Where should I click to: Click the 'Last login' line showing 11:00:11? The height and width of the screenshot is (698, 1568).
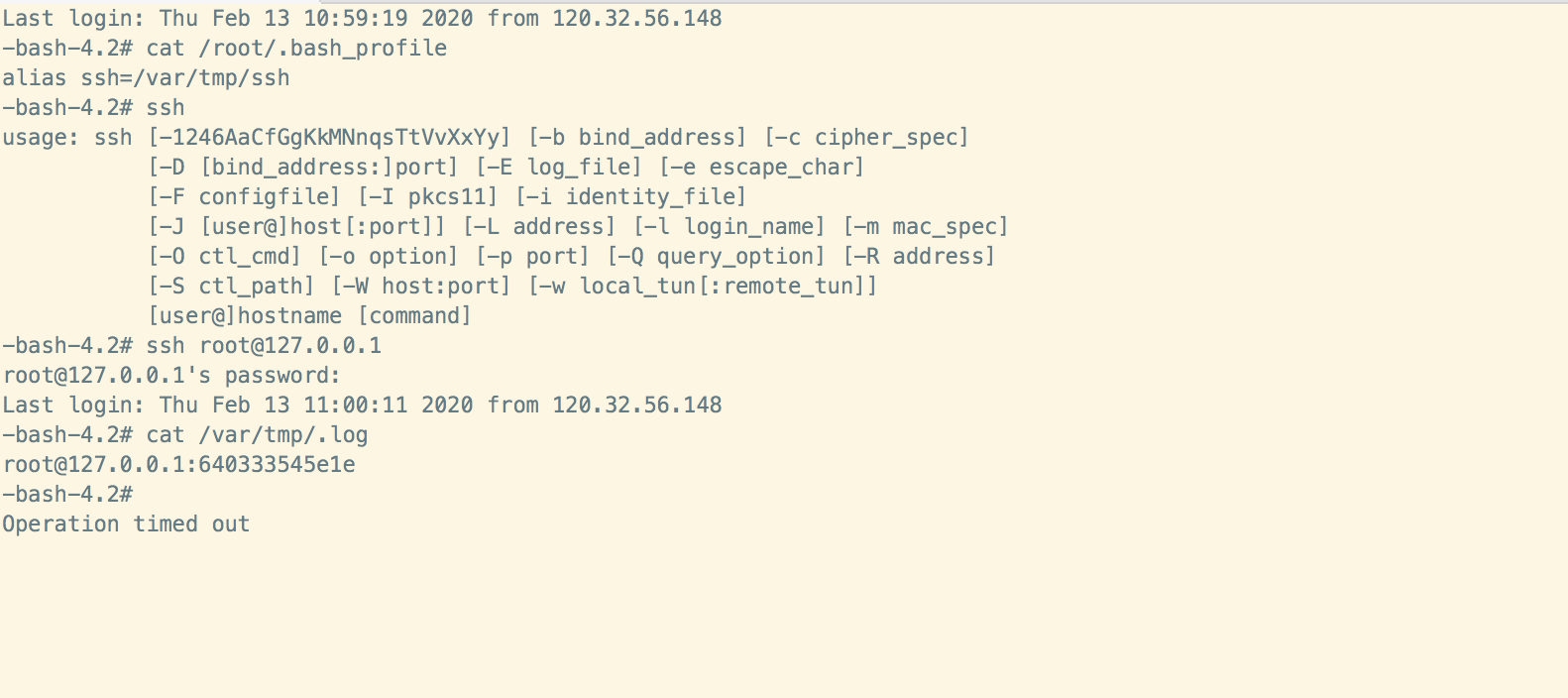(x=362, y=406)
